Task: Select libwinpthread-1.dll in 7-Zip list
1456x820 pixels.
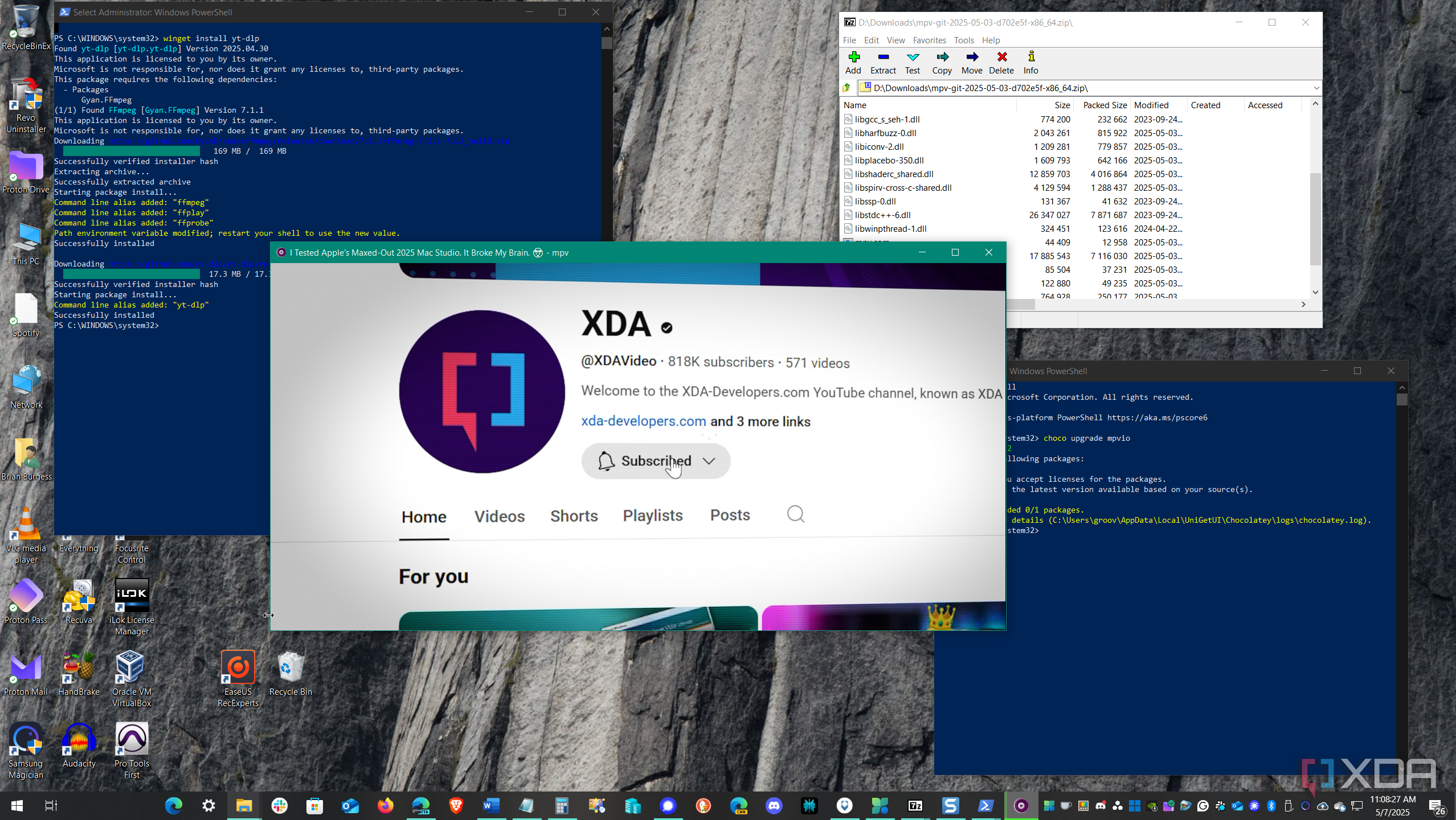Action: point(890,228)
